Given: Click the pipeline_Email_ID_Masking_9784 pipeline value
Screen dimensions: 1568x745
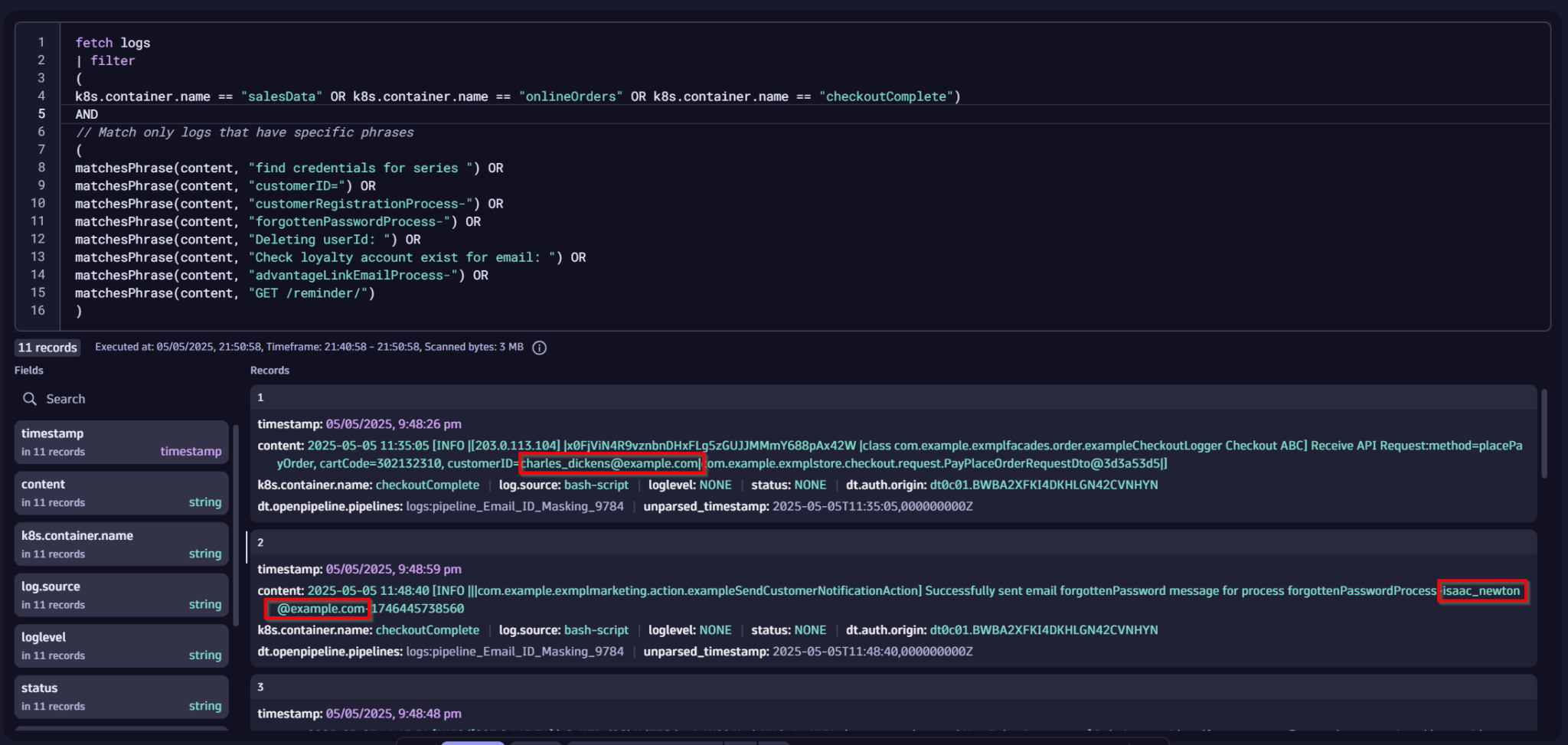Looking at the screenshot, I should (x=514, y=506).
